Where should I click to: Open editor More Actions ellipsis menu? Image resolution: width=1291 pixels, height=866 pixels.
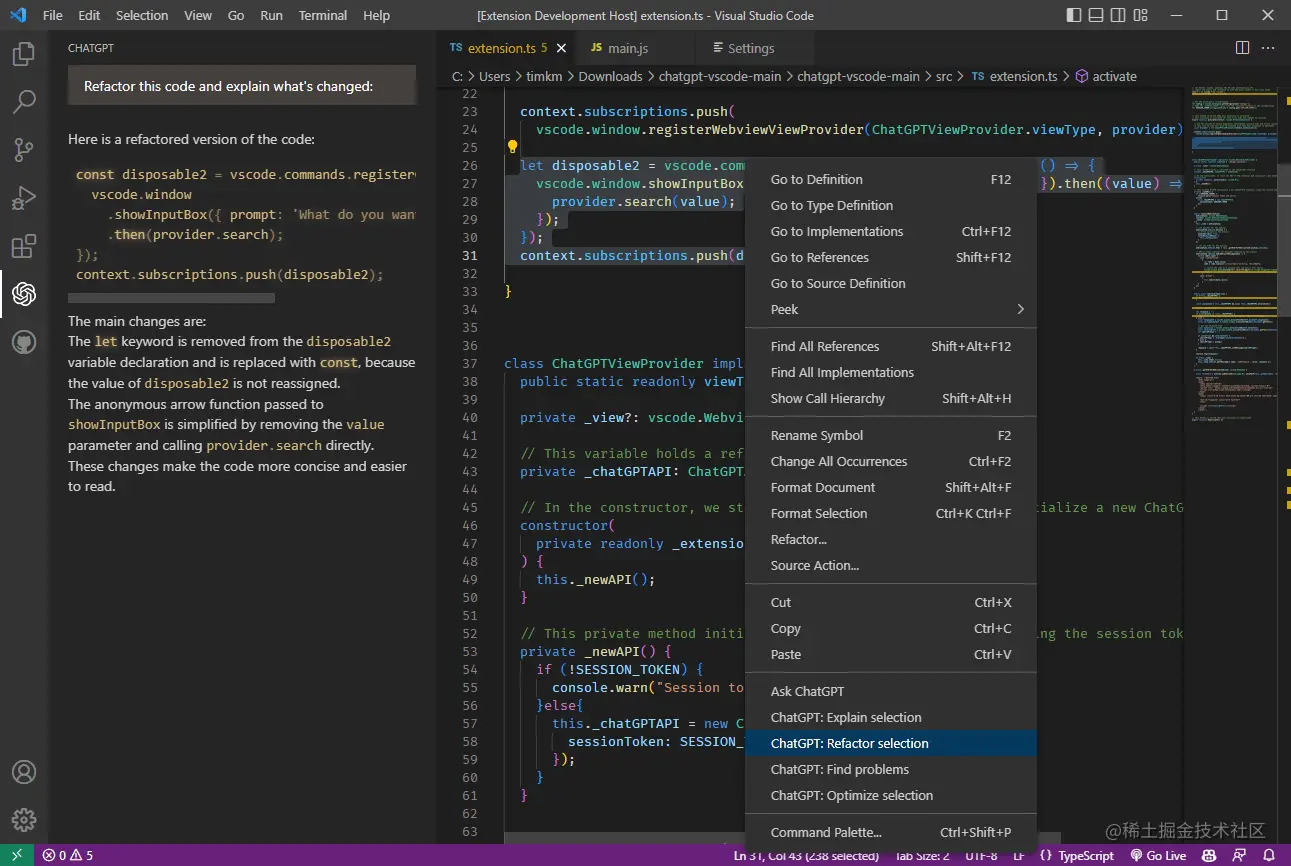tap(1268, 48)
